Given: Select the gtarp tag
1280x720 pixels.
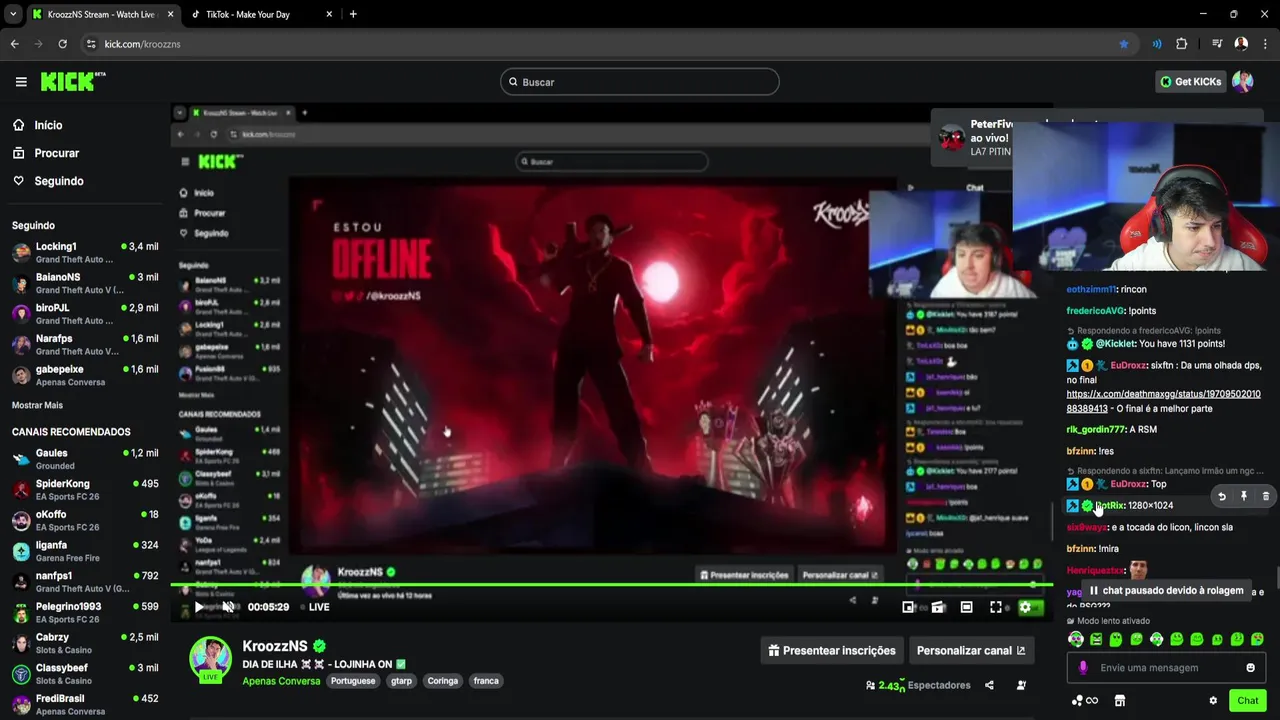Looking at the screenshot, I should coord(401,681).
